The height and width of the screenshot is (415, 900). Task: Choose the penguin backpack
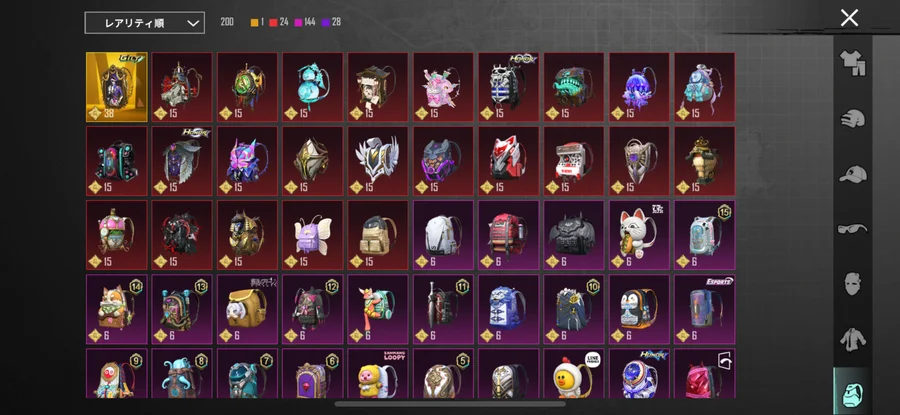point(639,309)
